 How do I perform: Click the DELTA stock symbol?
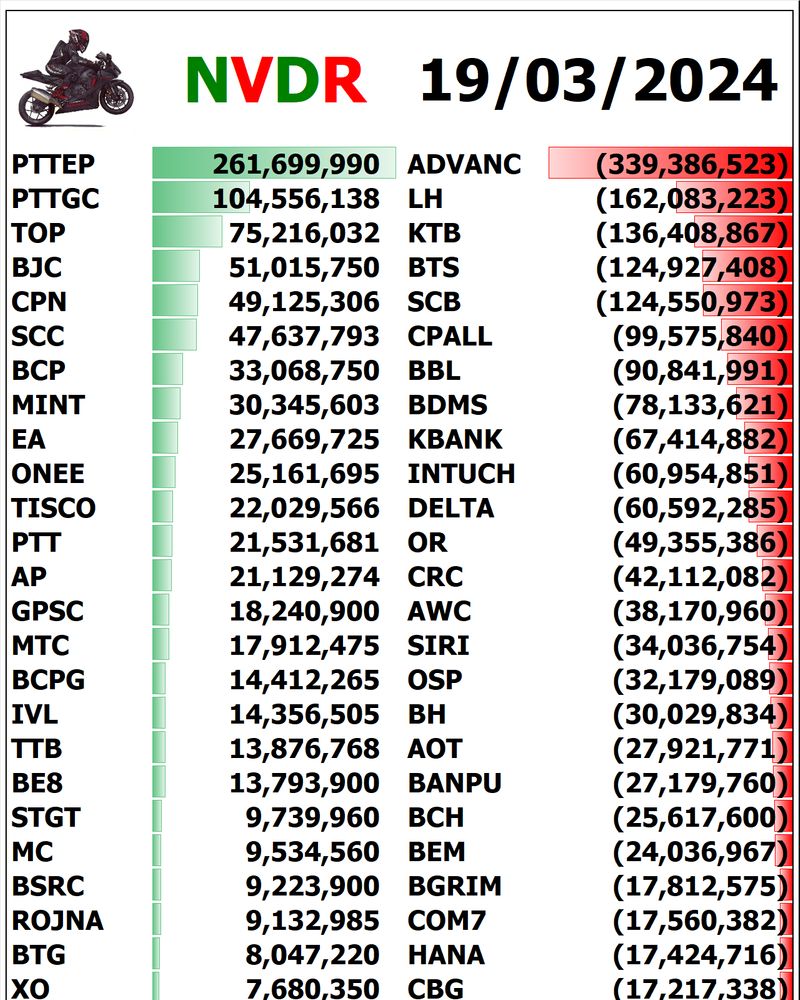click(x=450, y=508)
